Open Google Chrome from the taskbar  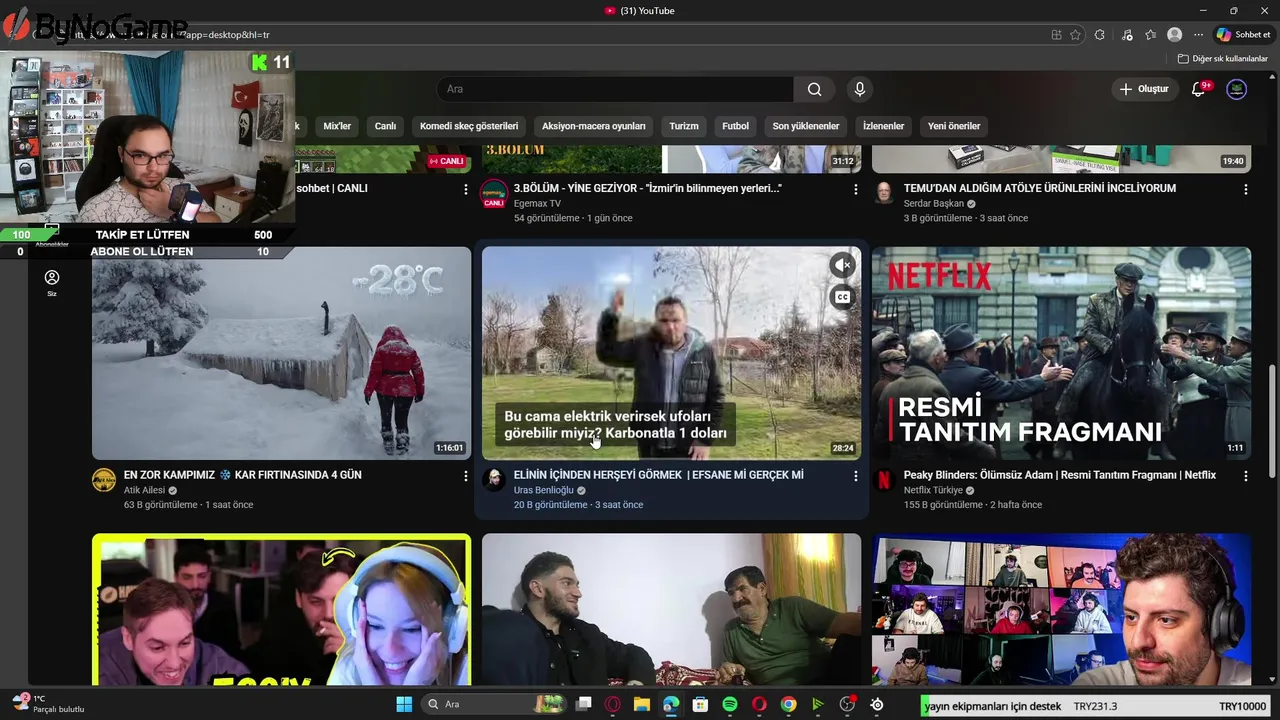click(x=789, y=704)
